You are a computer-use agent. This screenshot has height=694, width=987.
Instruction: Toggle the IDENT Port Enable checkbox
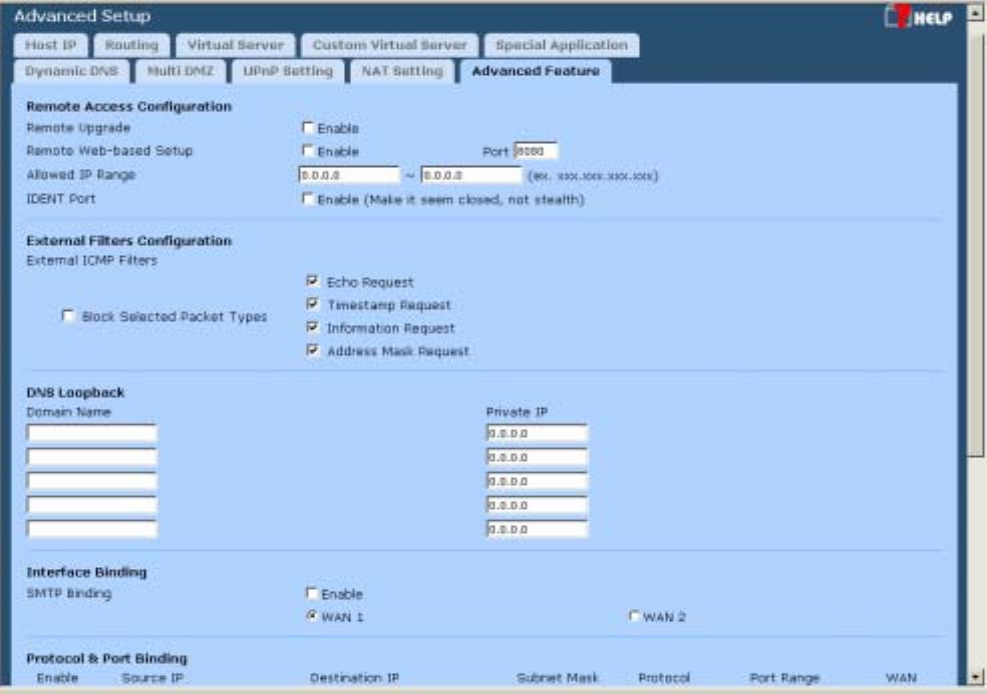click(x=308, y=199)
